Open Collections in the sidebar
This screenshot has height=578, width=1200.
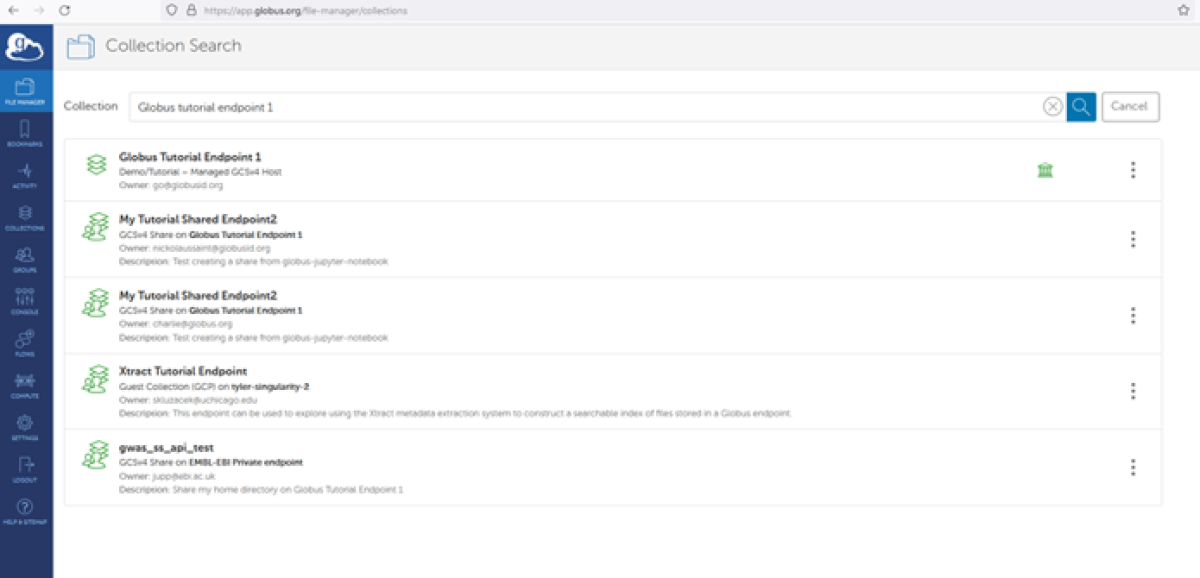point(25,218)
